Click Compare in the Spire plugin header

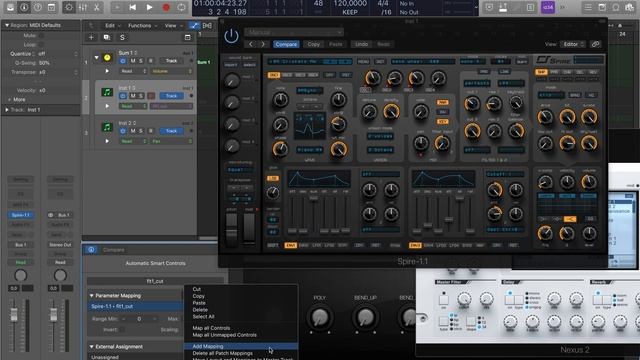(286, 44)
